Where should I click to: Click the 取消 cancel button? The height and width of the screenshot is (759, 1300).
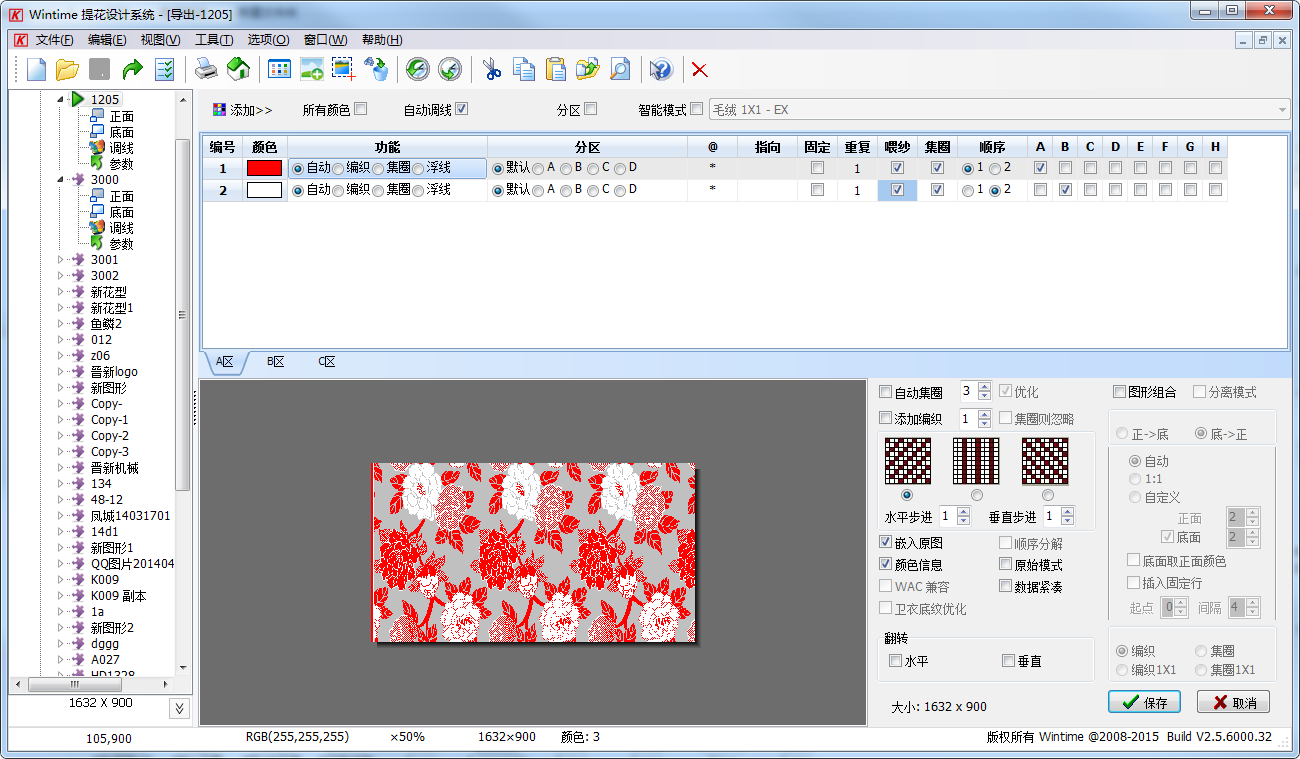(x=1233, y=702)
